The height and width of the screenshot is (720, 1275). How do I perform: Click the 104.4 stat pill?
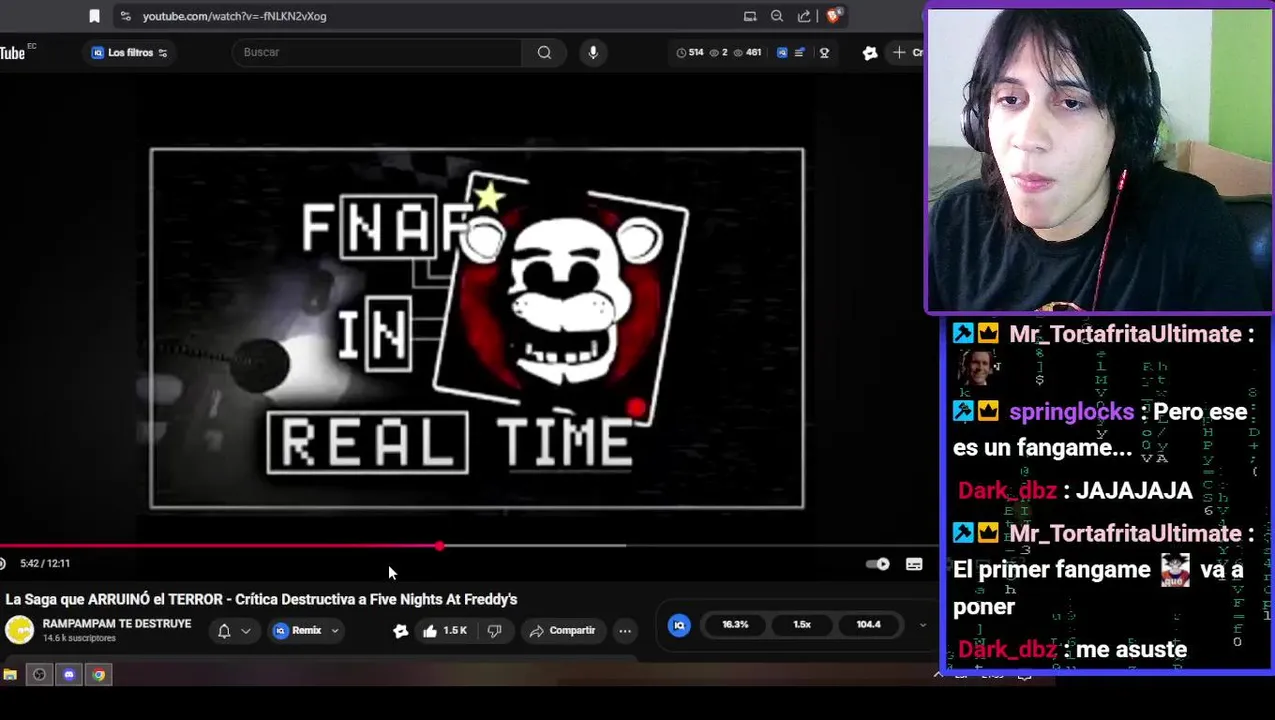coord(868,624)
